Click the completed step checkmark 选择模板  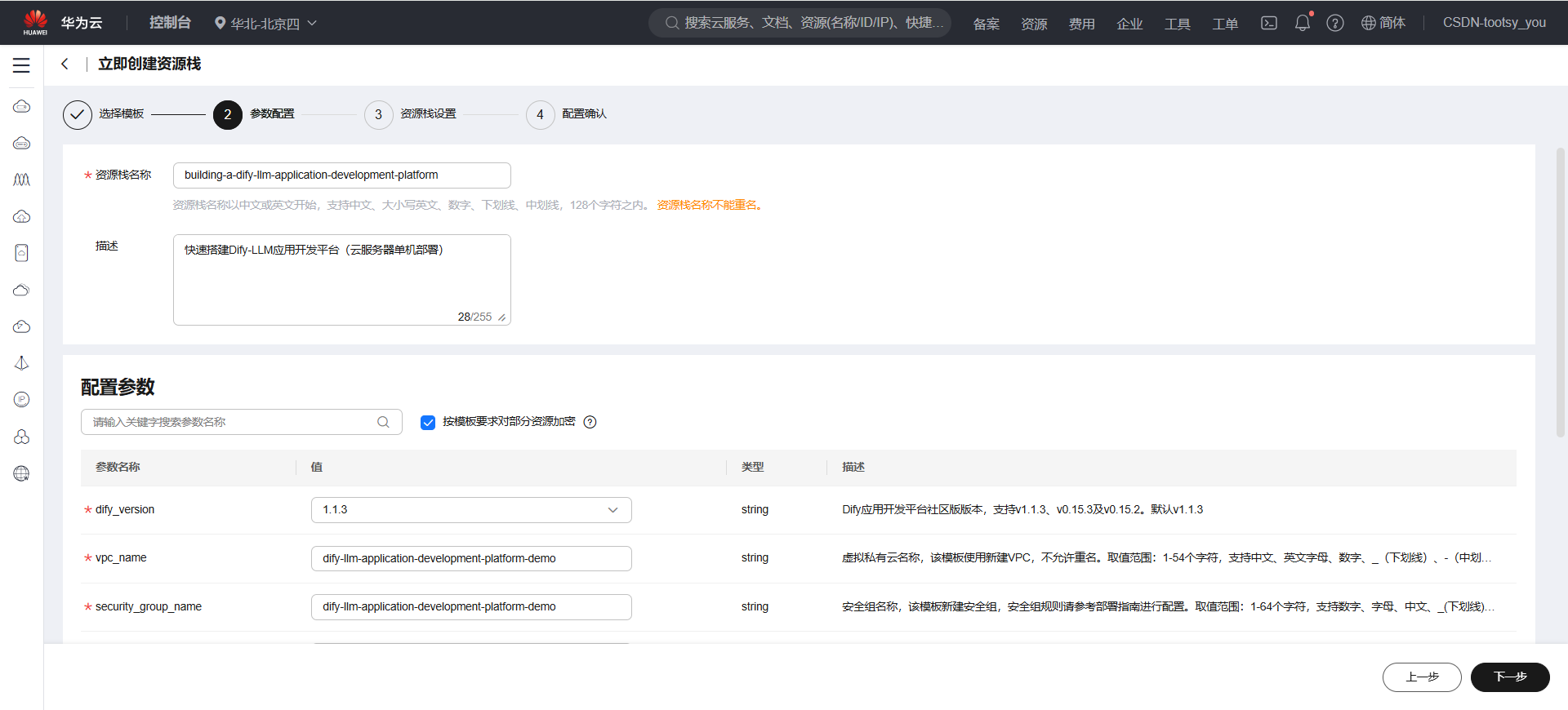point(78,115)
